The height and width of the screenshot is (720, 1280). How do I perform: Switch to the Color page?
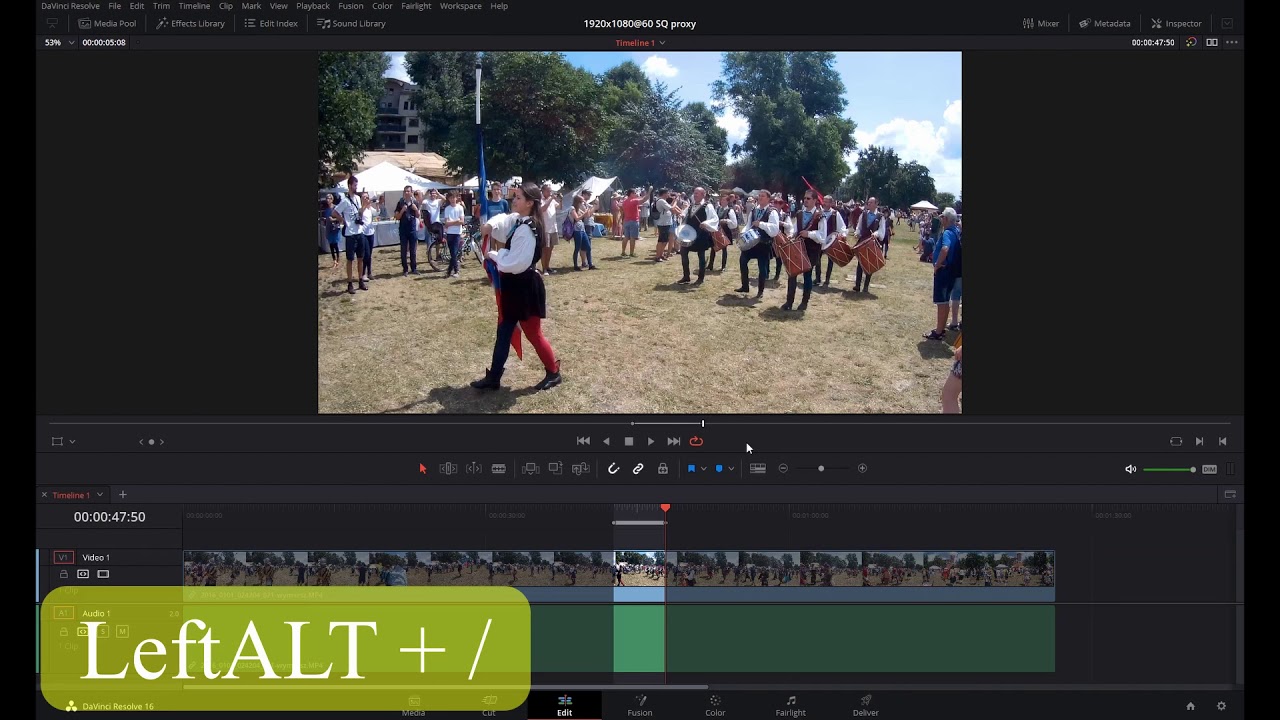[x=715, y=706]
